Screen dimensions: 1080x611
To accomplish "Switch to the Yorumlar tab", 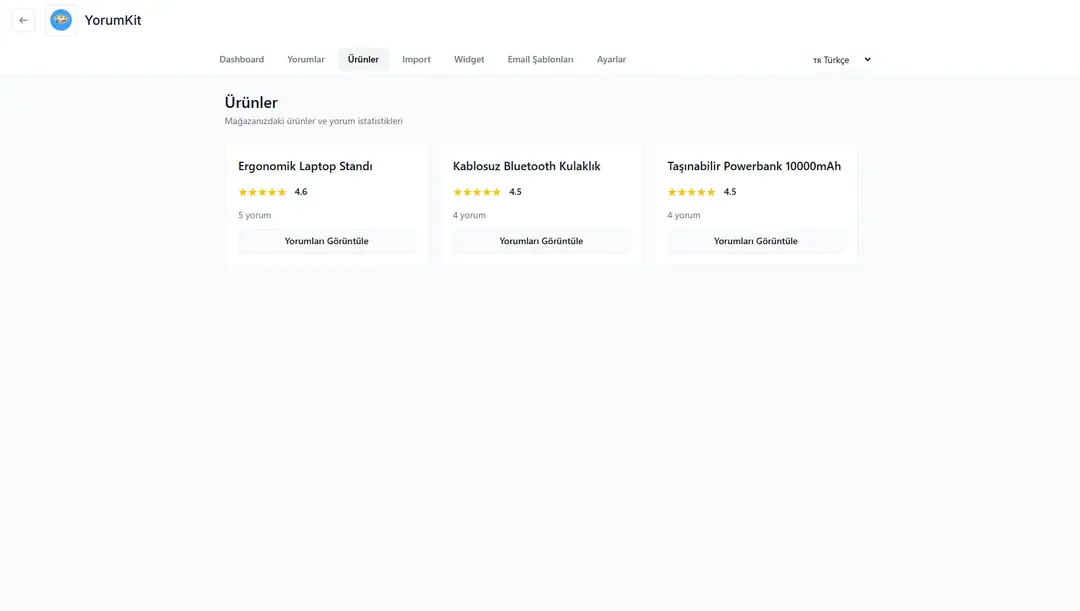I will click(306, 60).
